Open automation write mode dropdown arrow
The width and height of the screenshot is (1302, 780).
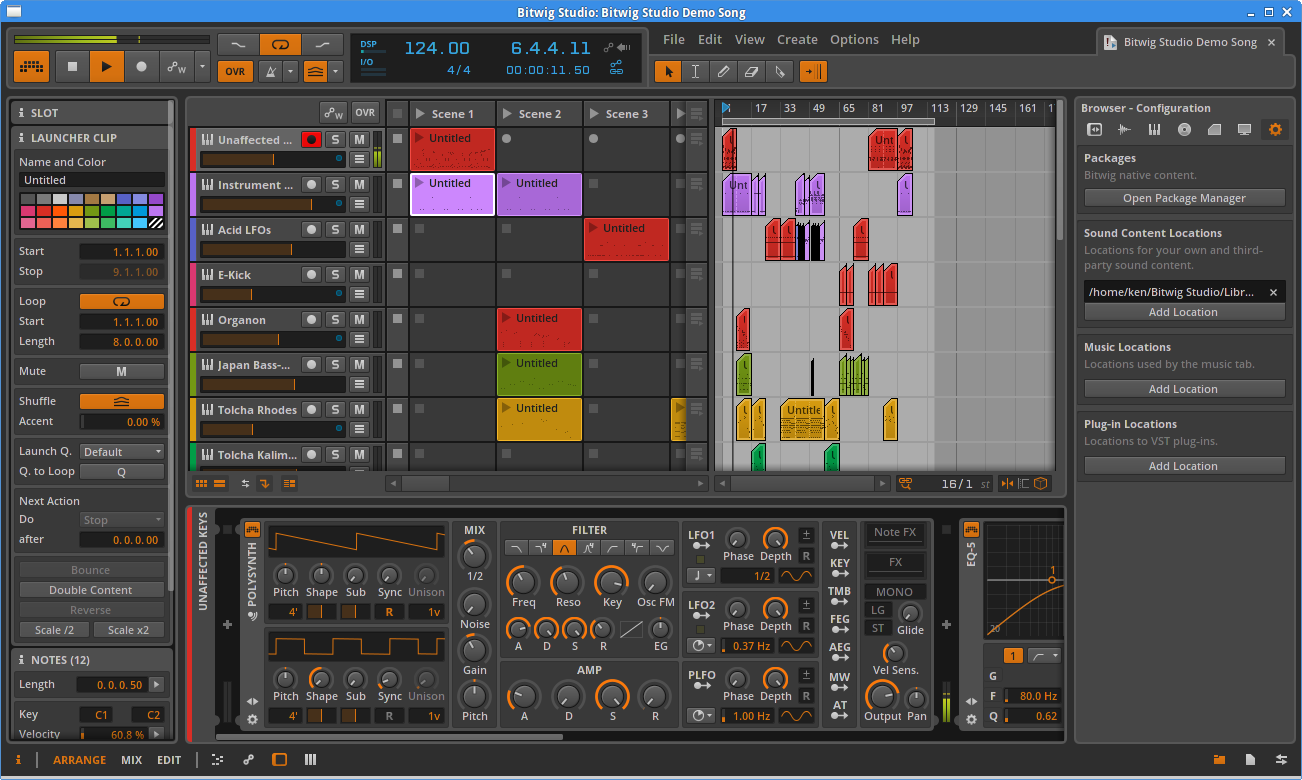point(203,67)
